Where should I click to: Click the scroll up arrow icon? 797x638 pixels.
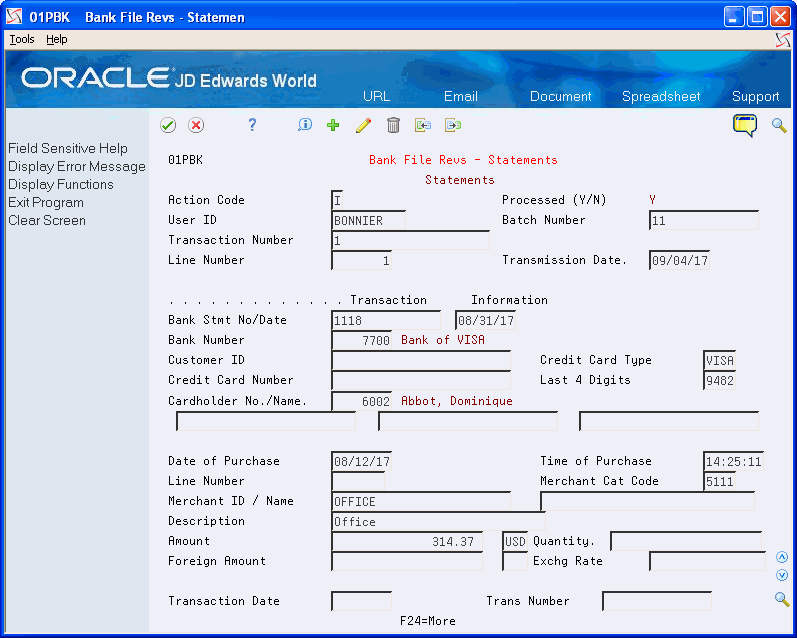coord(782,557)
